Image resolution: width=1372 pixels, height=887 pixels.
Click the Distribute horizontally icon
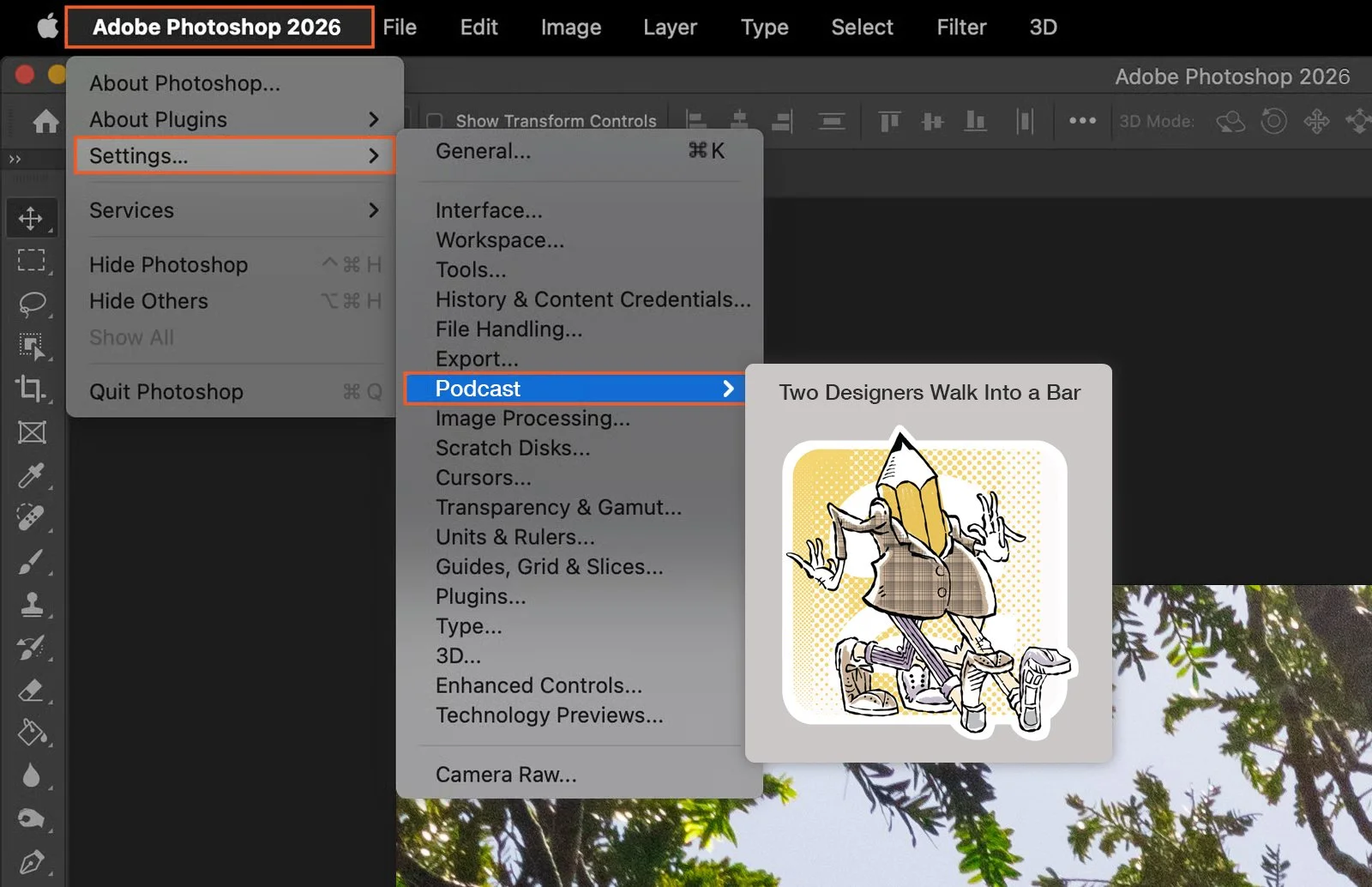pos(1025,121)
